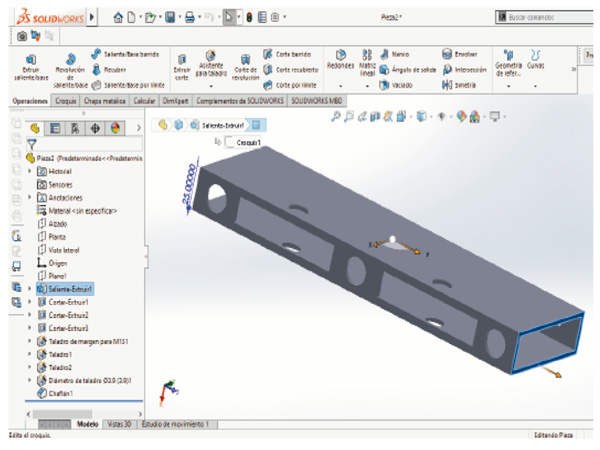Switch to the Calcular tab

(x=144, y=101)
